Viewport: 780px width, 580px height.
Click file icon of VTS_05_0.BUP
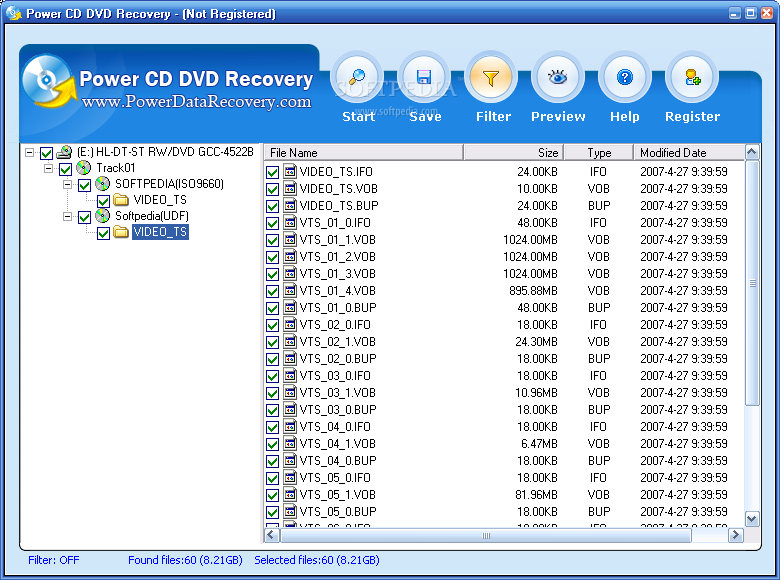tap(290, 511)
